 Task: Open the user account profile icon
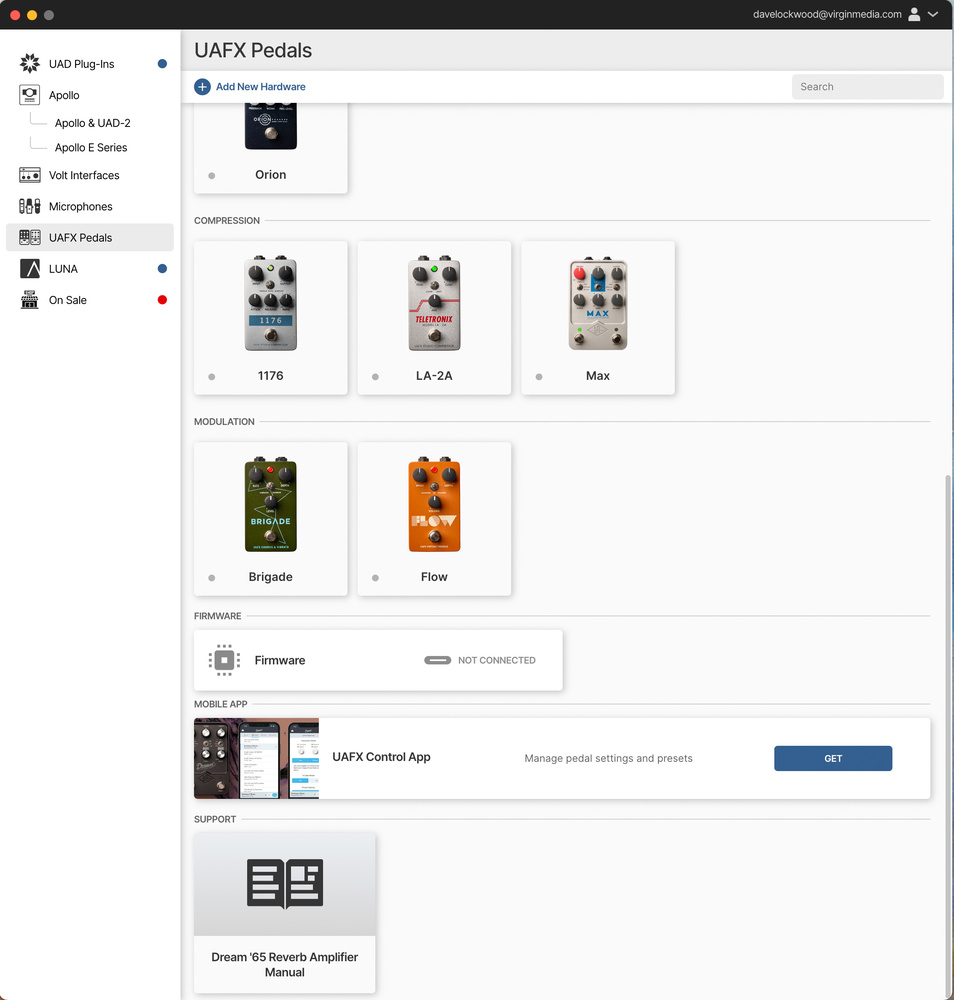point(914,15)
